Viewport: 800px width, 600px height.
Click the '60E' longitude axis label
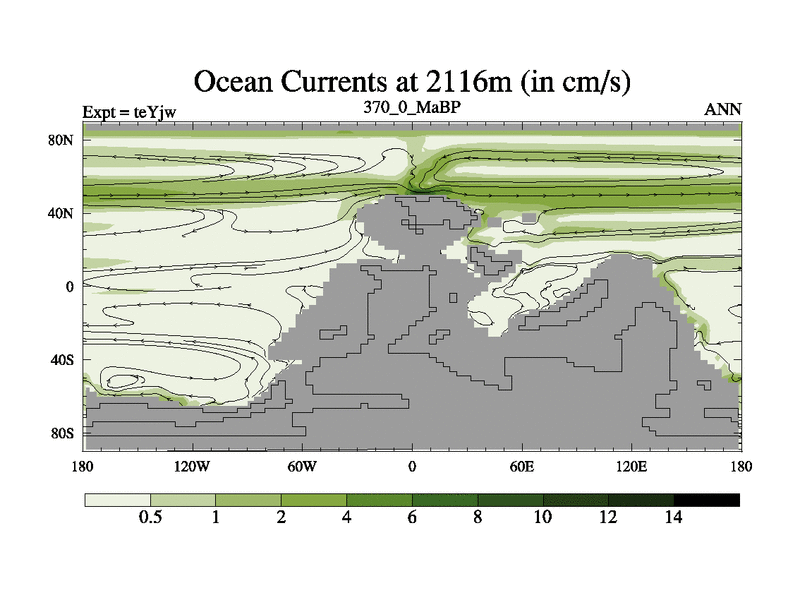click(x=521, y=467)
